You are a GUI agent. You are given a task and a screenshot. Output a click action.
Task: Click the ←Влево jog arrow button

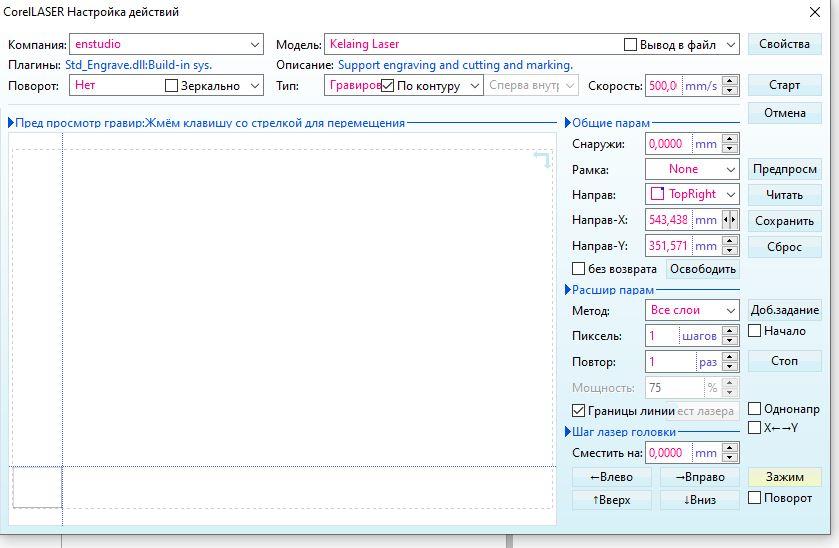pyautogui.click(x=611, y=478)
